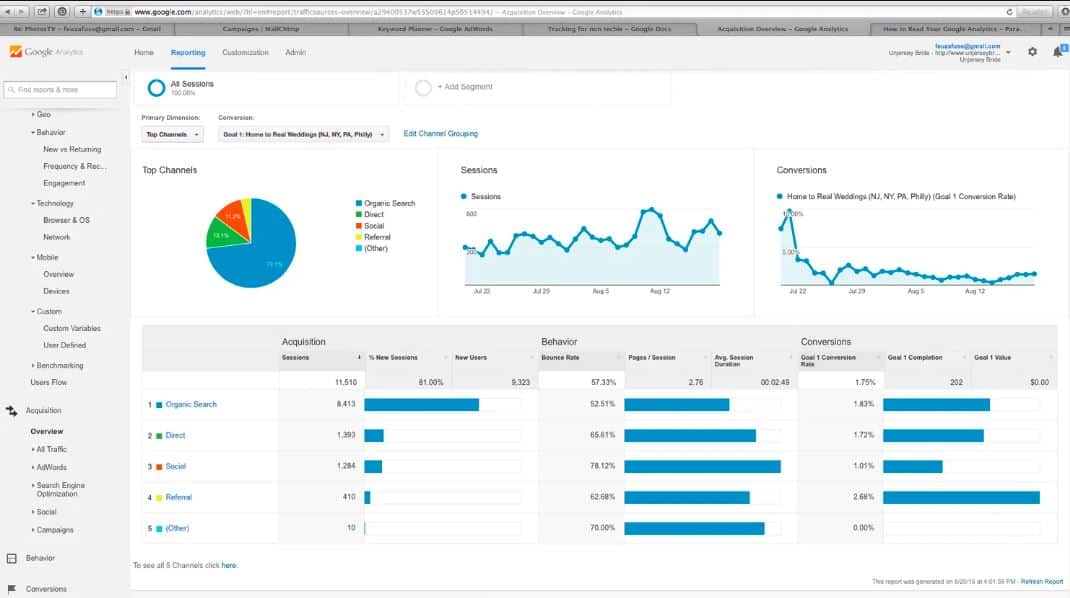Open the Organic Search channel link
1070x598 pixels.
(191, 405)
